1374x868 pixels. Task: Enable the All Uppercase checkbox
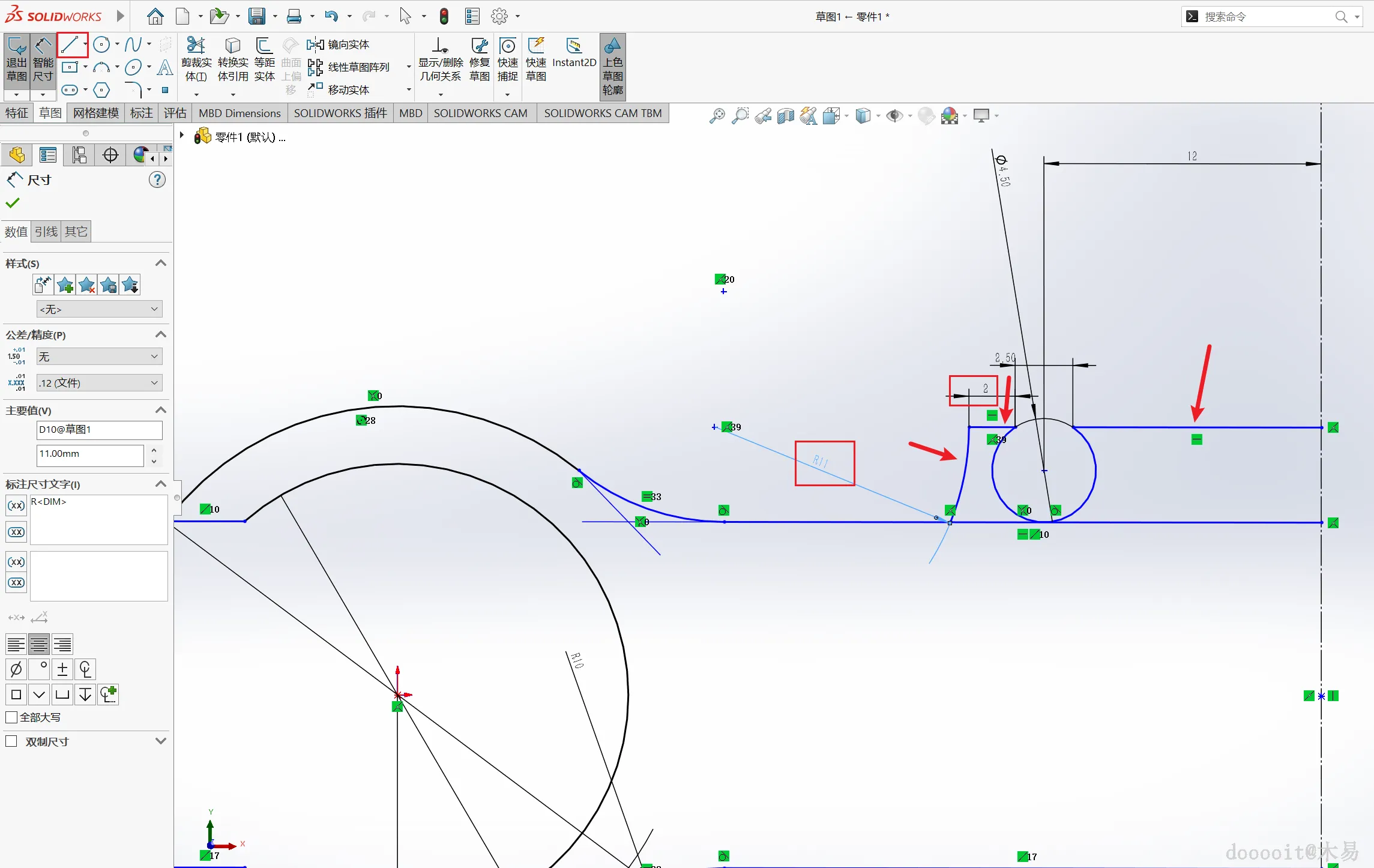[x=11, y=717]
